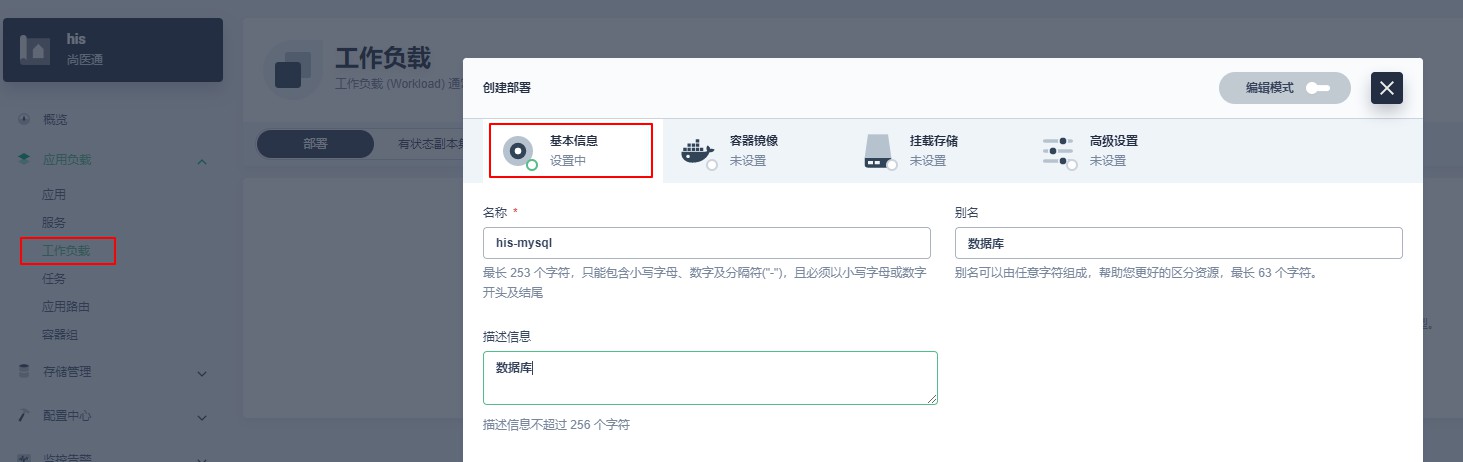Click the 挂载存储 disk drive icon
Screen dimensions: 1463x462
pos(877,151)
